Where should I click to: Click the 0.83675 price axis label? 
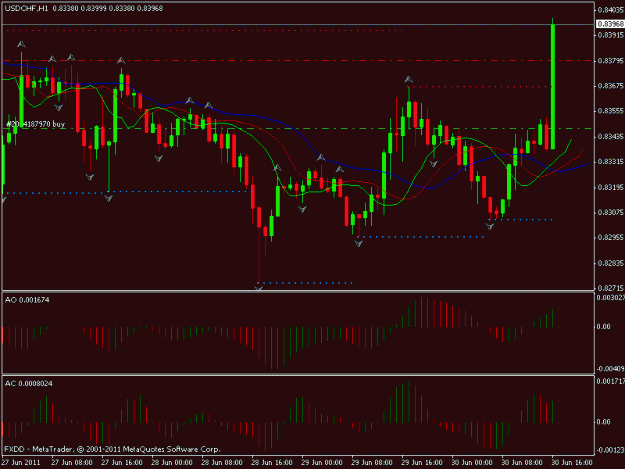(611, 86)
